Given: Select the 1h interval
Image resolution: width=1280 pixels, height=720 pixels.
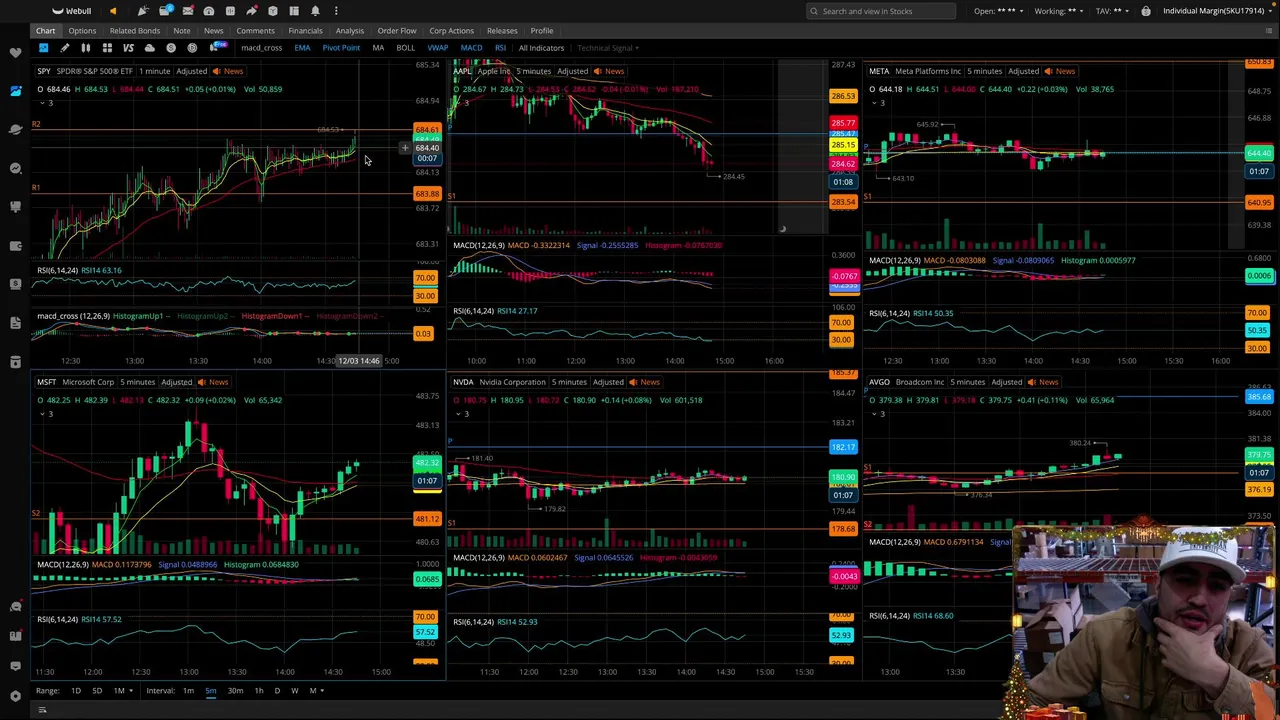Looking at the screenshot, I should 259,691.
